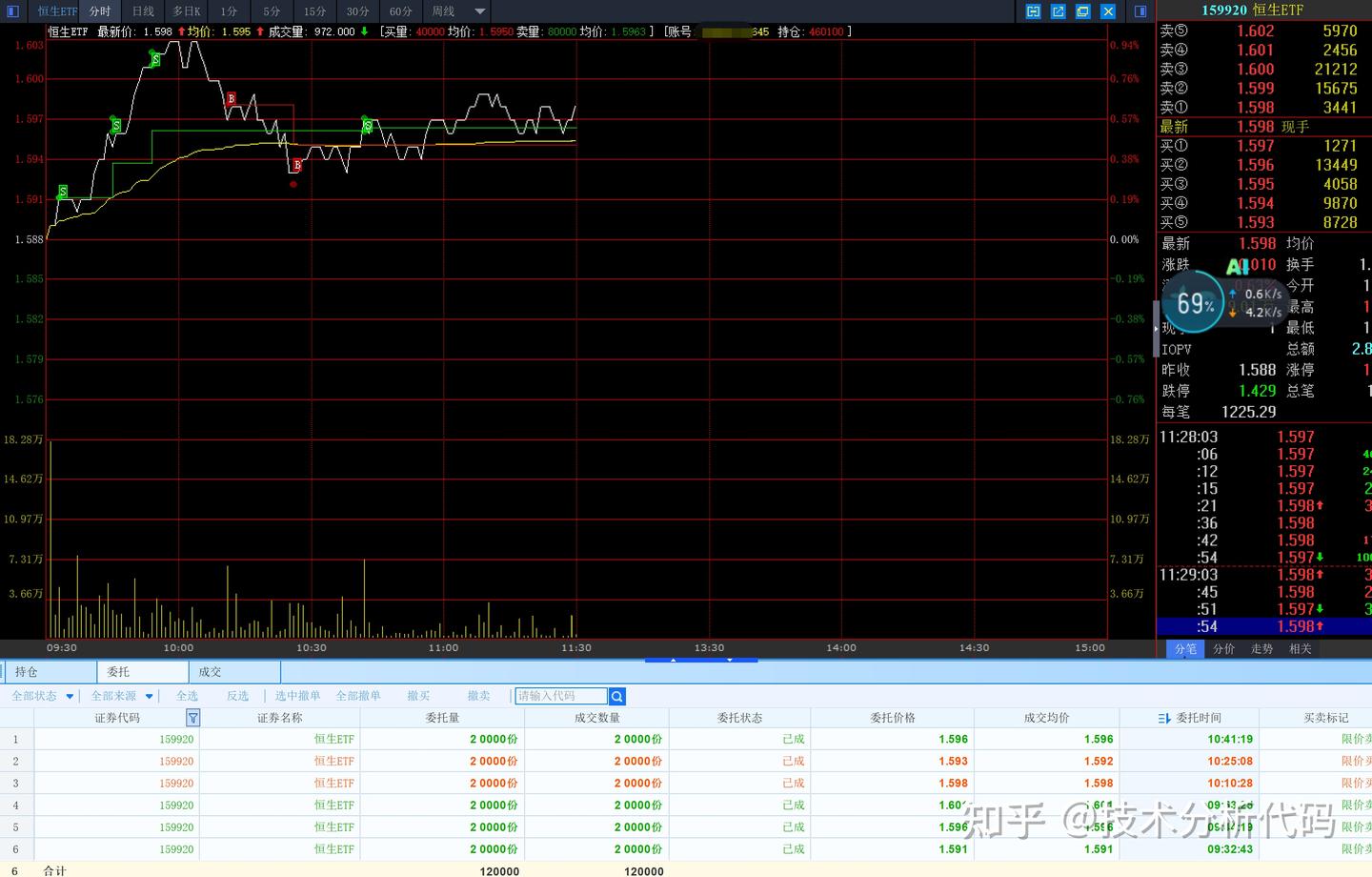Click the highlighted last tick row at :54
Image resolution: width=1372 pixels, height=877 pixels.
(1264, 626)
